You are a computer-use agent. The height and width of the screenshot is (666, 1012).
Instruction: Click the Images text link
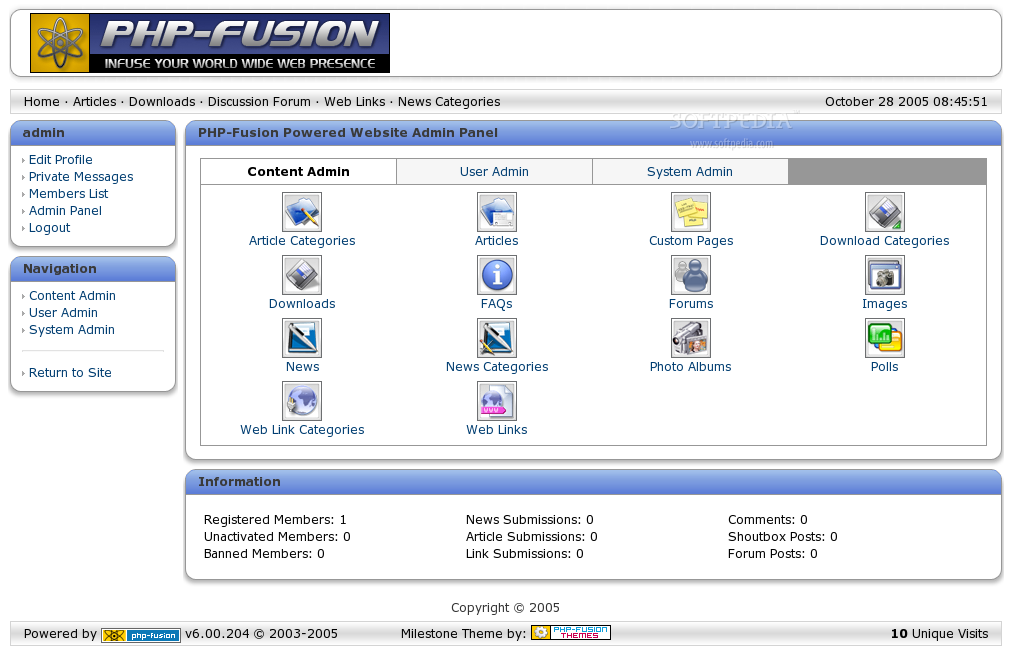coord(885,304)
